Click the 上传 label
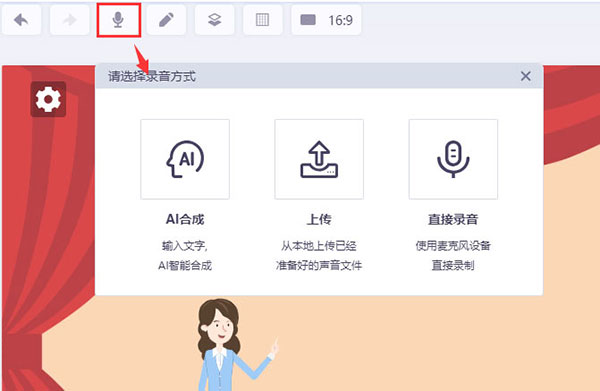600x391 pixels. (319, 220)
